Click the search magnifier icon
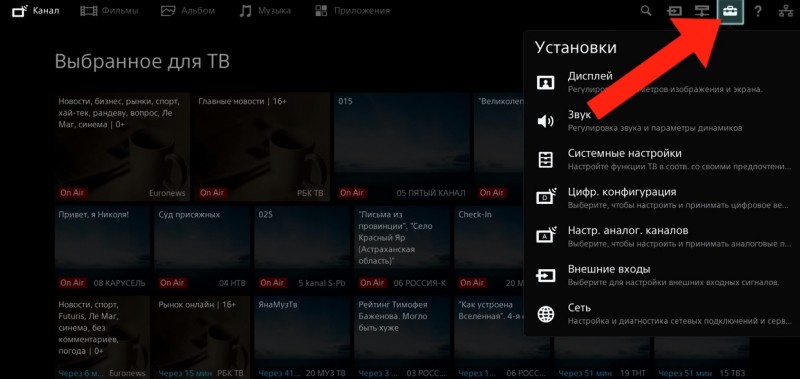 tap(646, 11)
